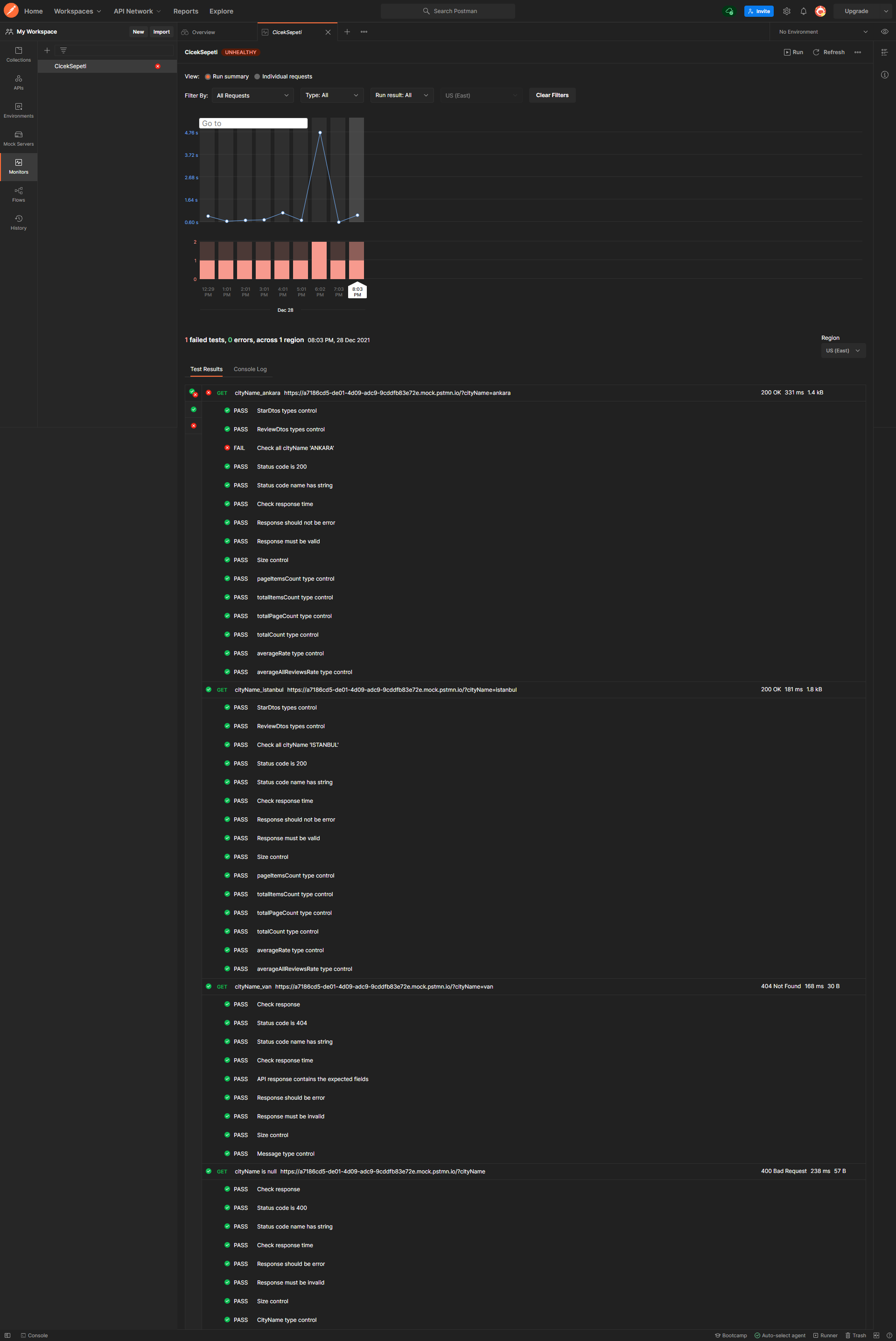Click the Search Postman box
Screen dimensions: 896x1341
[x=448, y=11]
